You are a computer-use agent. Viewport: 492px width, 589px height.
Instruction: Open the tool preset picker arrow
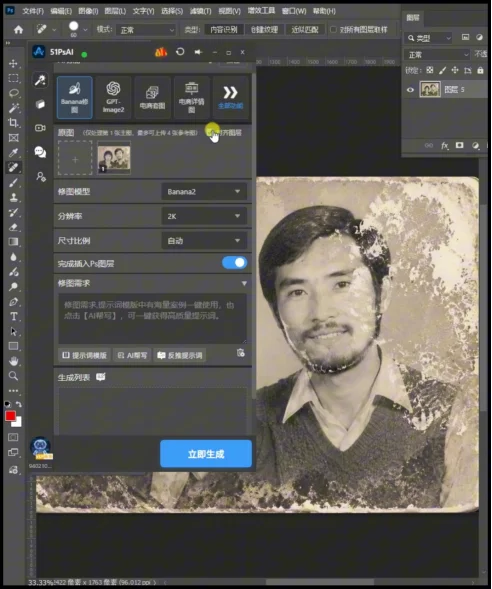(54, 29)
